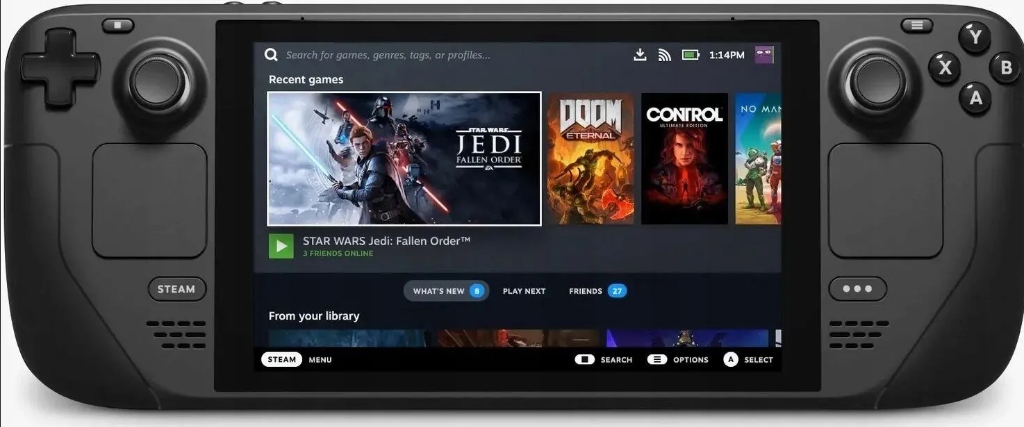The image size is (1024, 427).
Task: Click the Search hint in footer
Action: click(603, 360)
